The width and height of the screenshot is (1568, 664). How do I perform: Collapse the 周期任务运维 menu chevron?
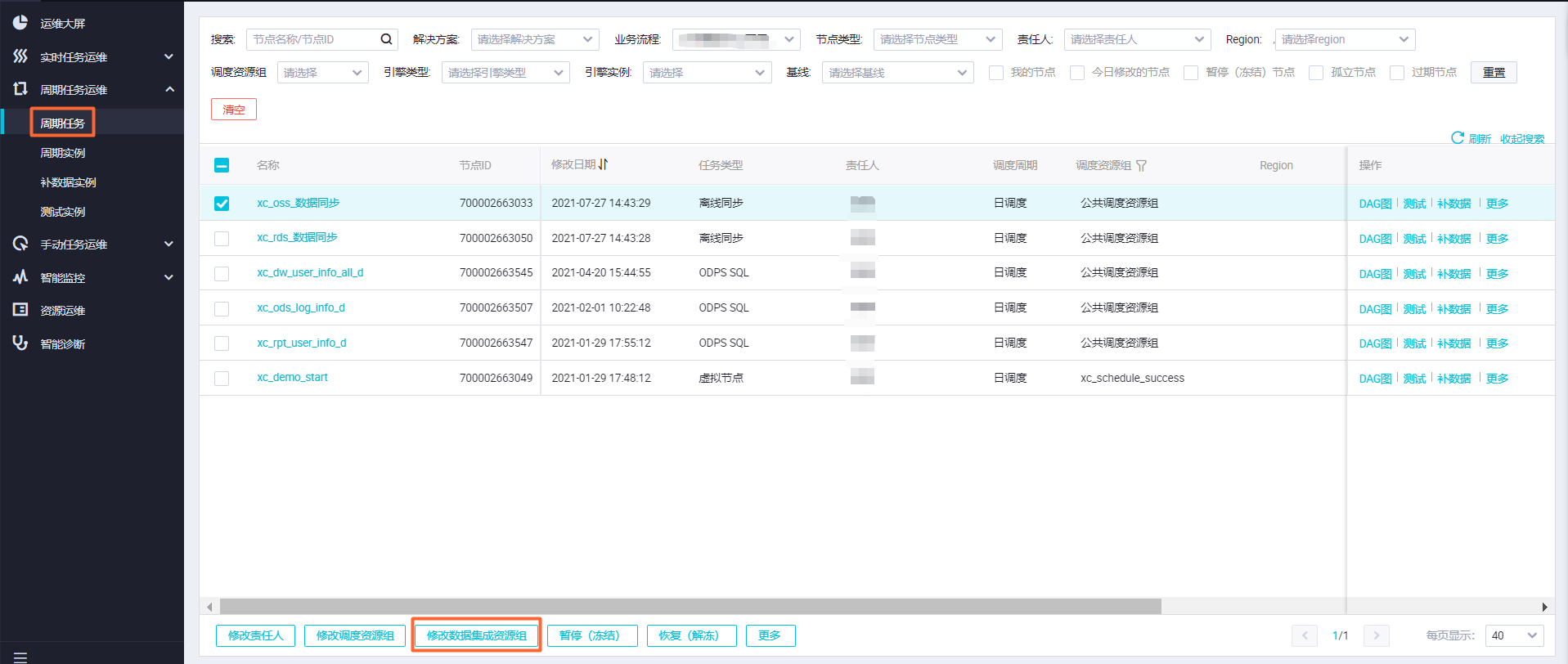click(x=169, y=89)
